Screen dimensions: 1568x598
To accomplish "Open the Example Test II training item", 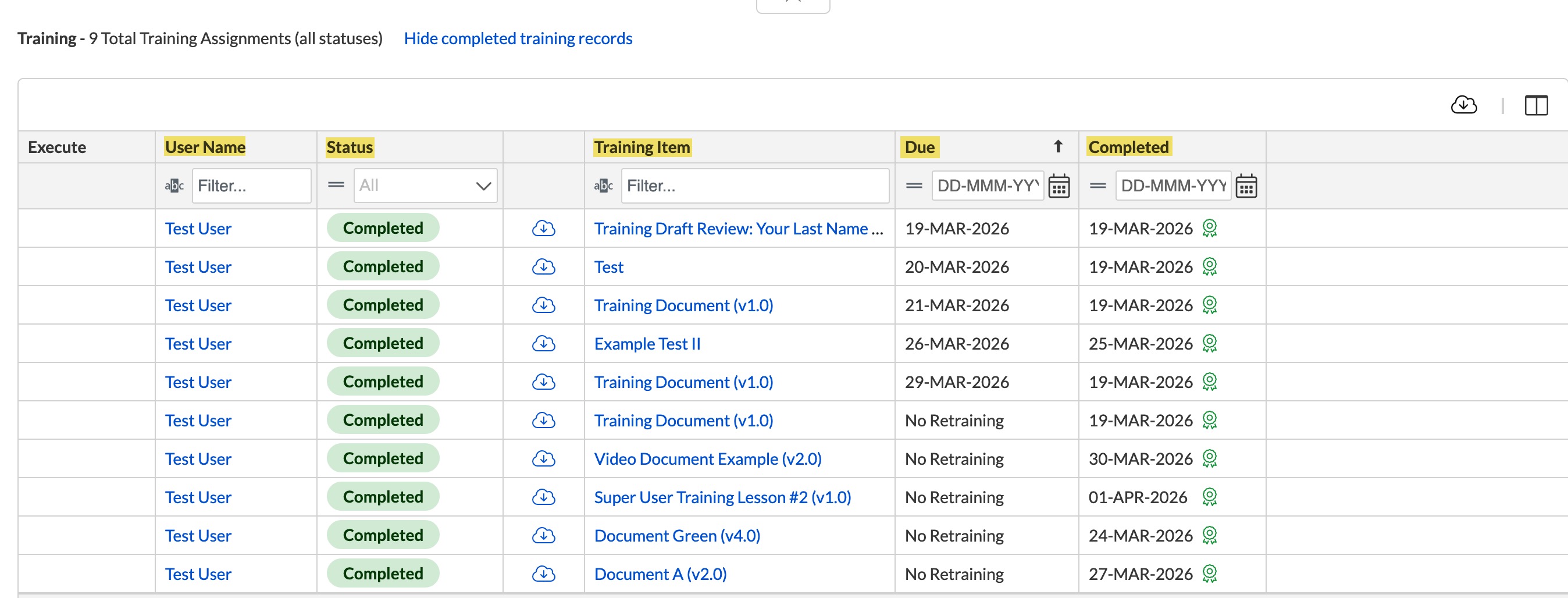I will (x=647, y=343).
